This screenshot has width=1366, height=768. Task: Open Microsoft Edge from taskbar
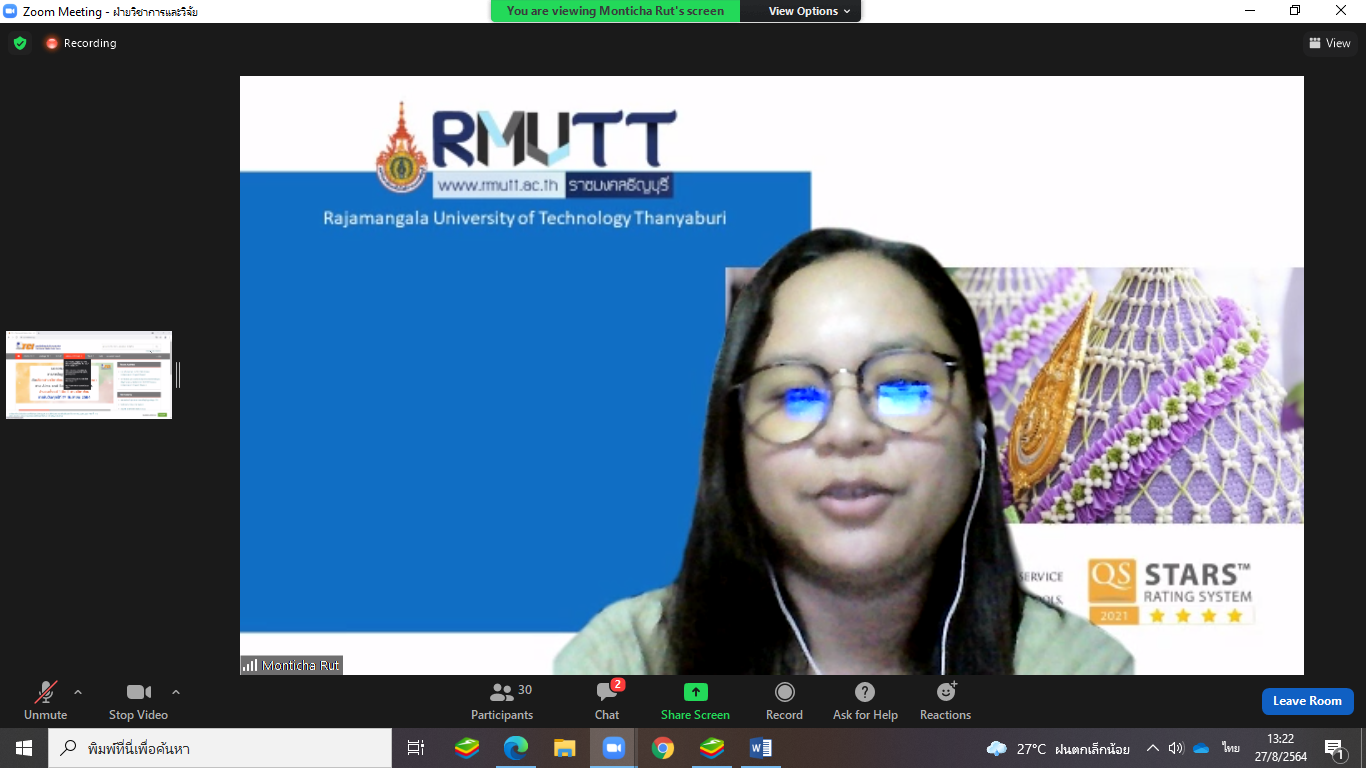click(515, 748)
